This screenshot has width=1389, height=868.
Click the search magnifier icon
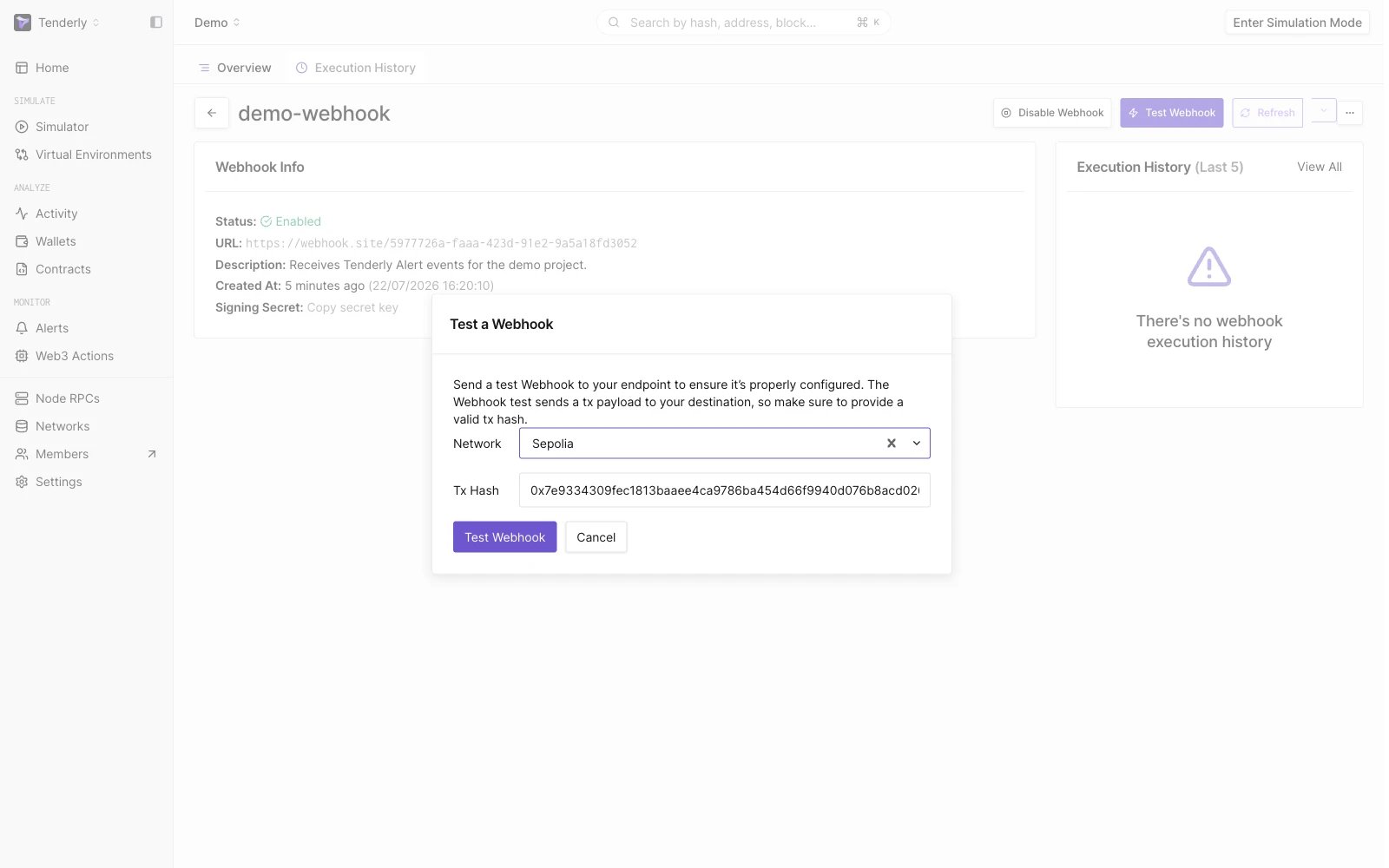pyautogui.click(x=614, y=23)
